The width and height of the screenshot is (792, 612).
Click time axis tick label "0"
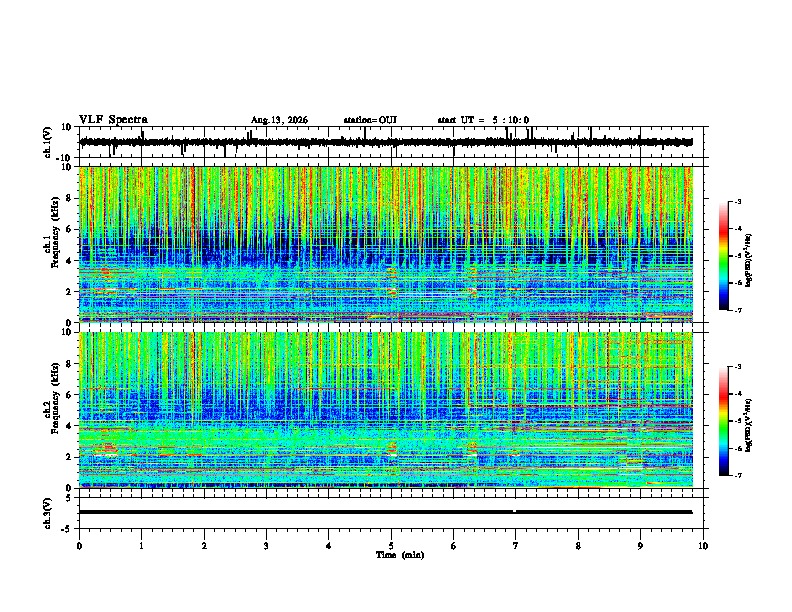tap(79, 546)
